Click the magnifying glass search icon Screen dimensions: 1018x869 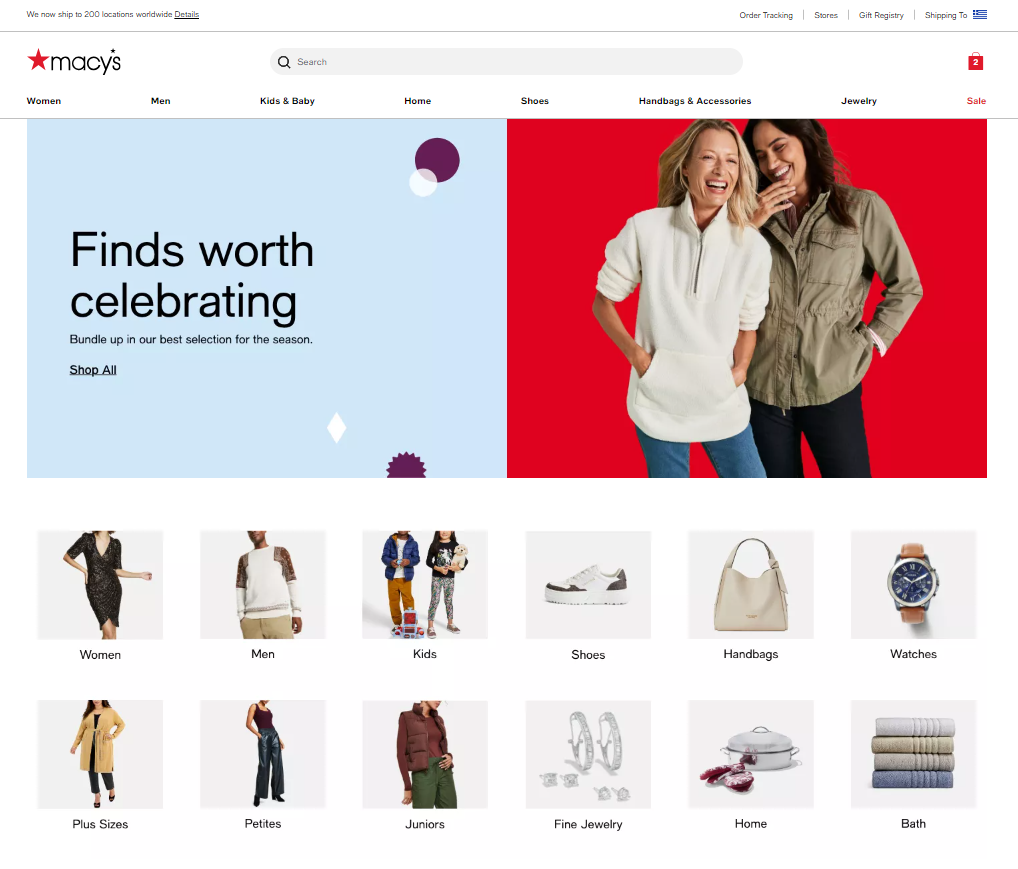coord(284,62)
